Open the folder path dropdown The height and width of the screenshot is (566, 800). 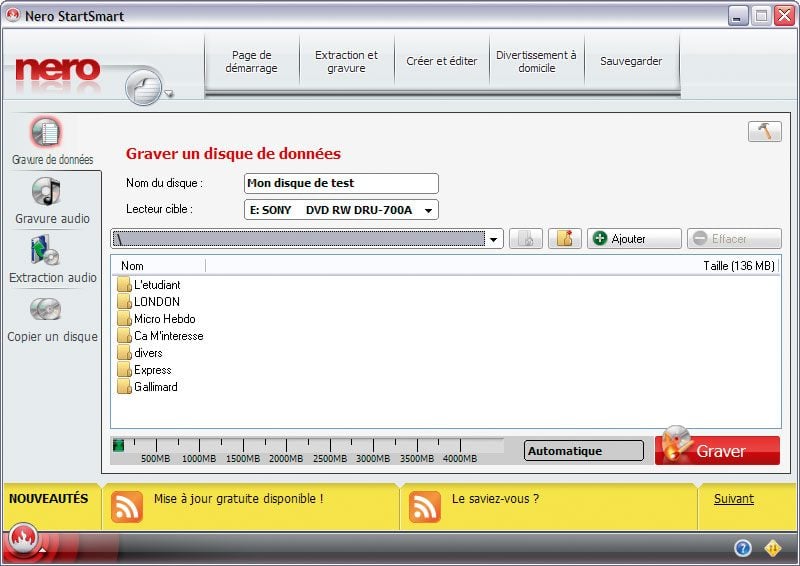click(x=494, y=240)
